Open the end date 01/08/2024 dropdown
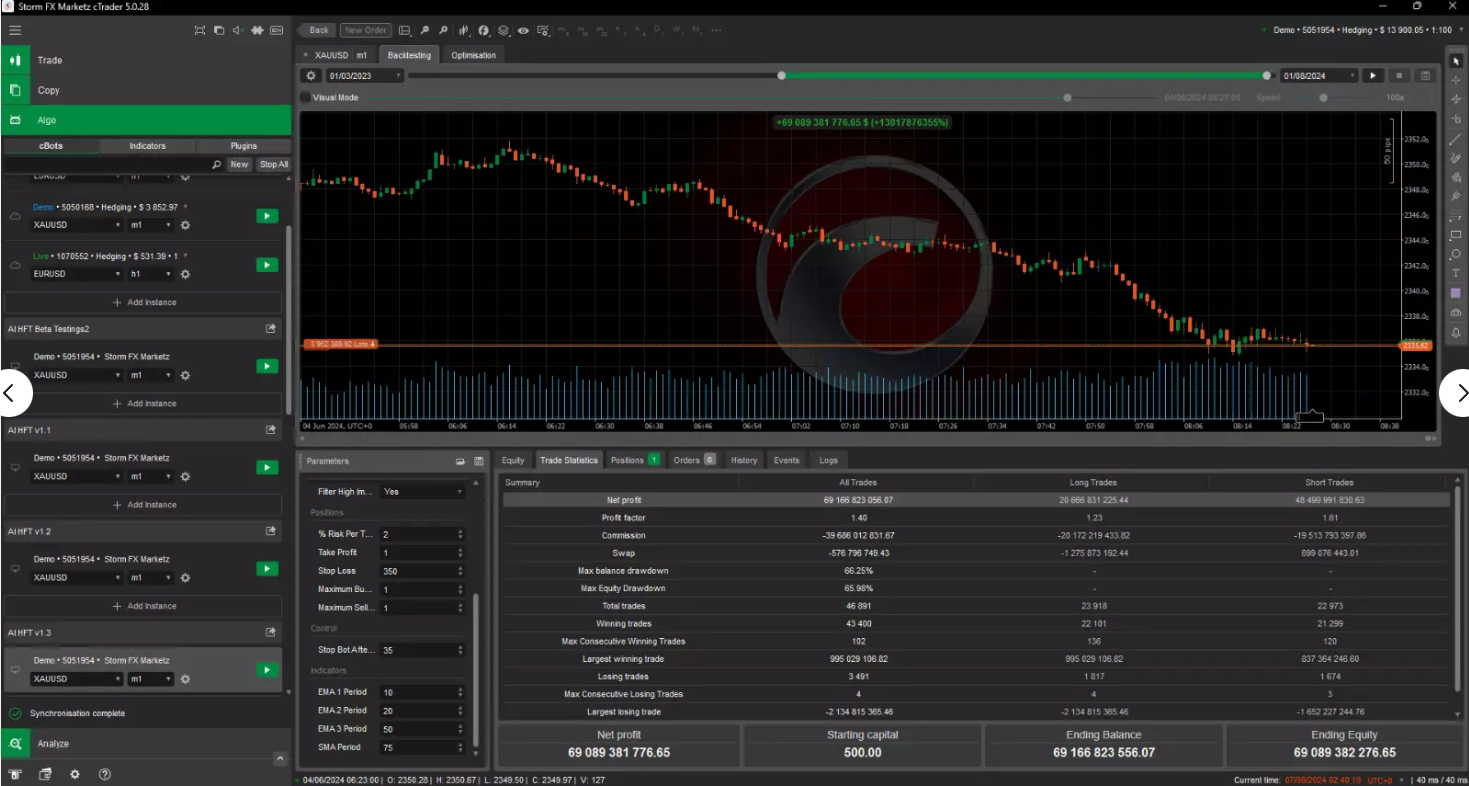Screen dimensions: 1469x786 pos(1352,76)
